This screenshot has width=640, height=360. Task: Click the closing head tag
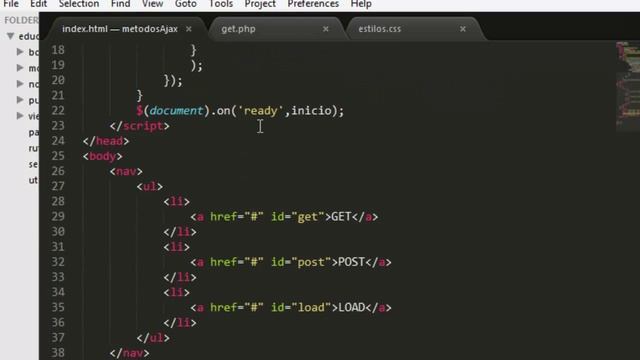point(106,141)
